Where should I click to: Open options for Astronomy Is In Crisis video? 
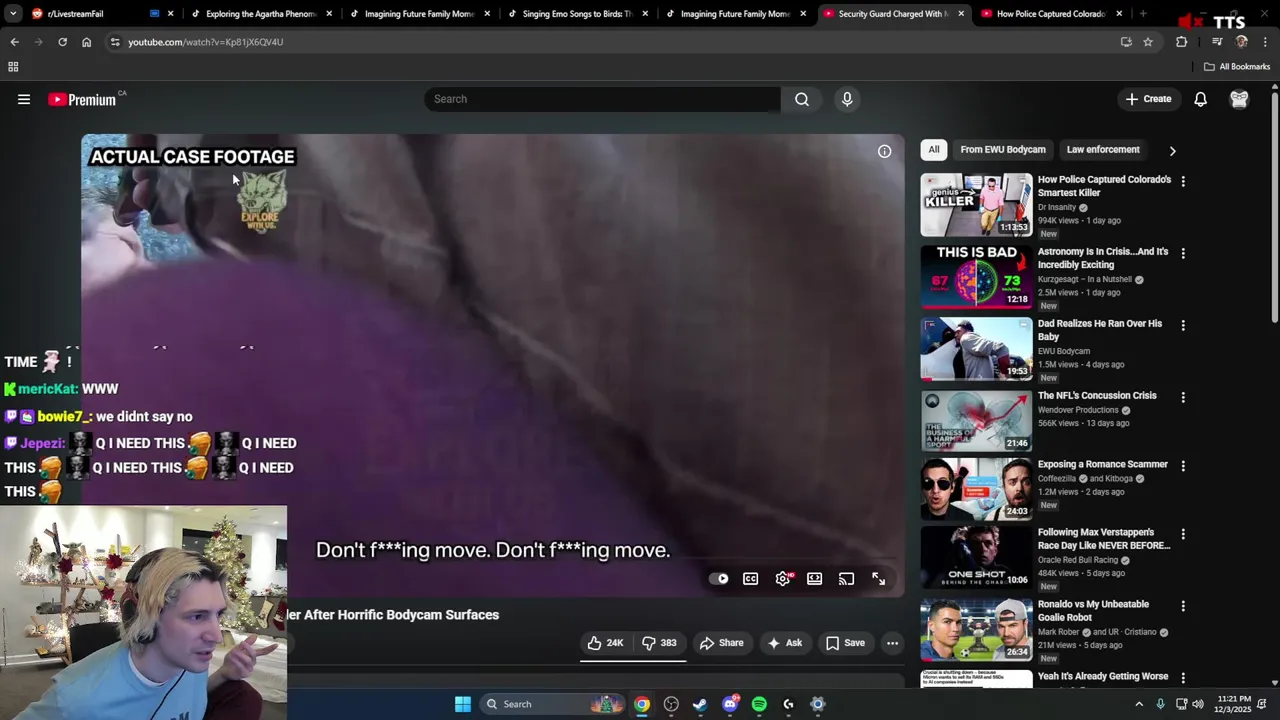pyautogui.click(x=1183, y=254)
